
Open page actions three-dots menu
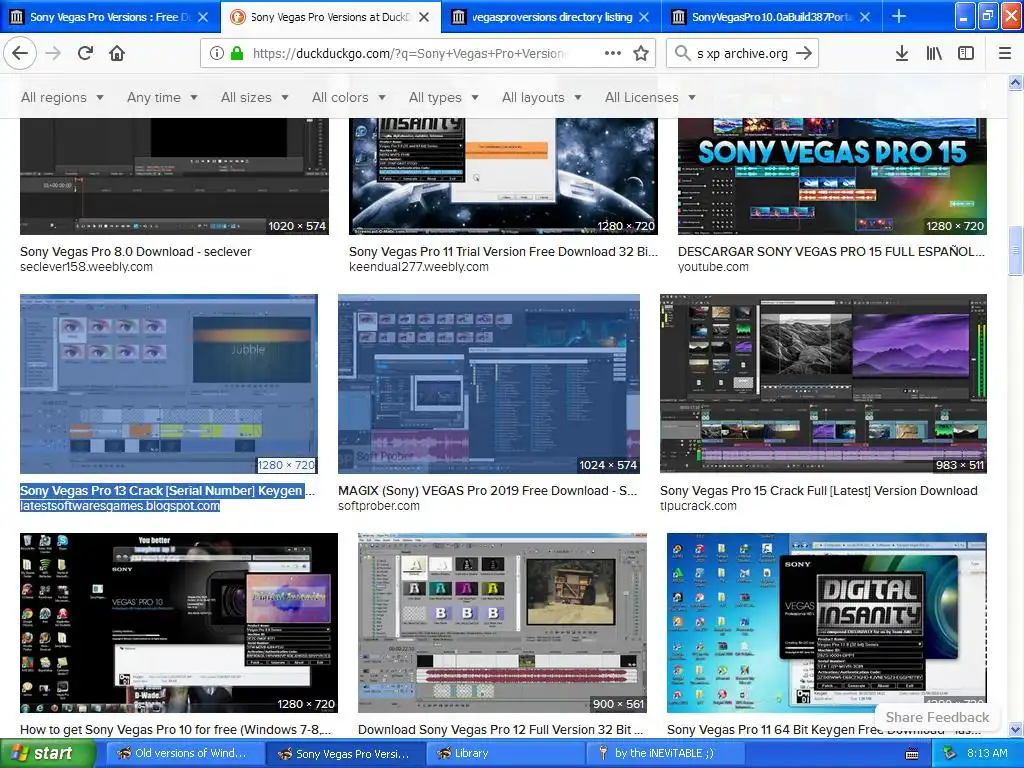coord(613,54)
